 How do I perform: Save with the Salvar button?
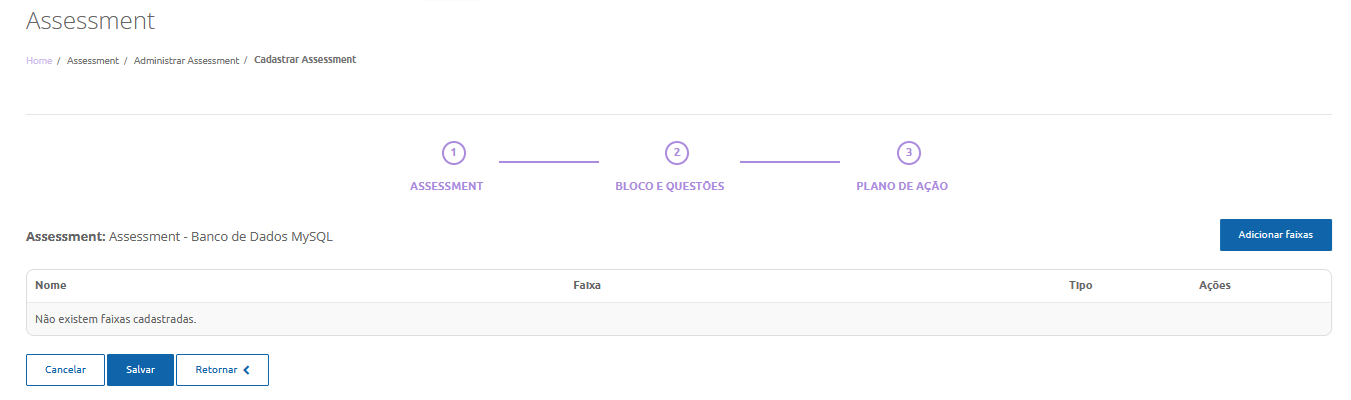(140, 370)
